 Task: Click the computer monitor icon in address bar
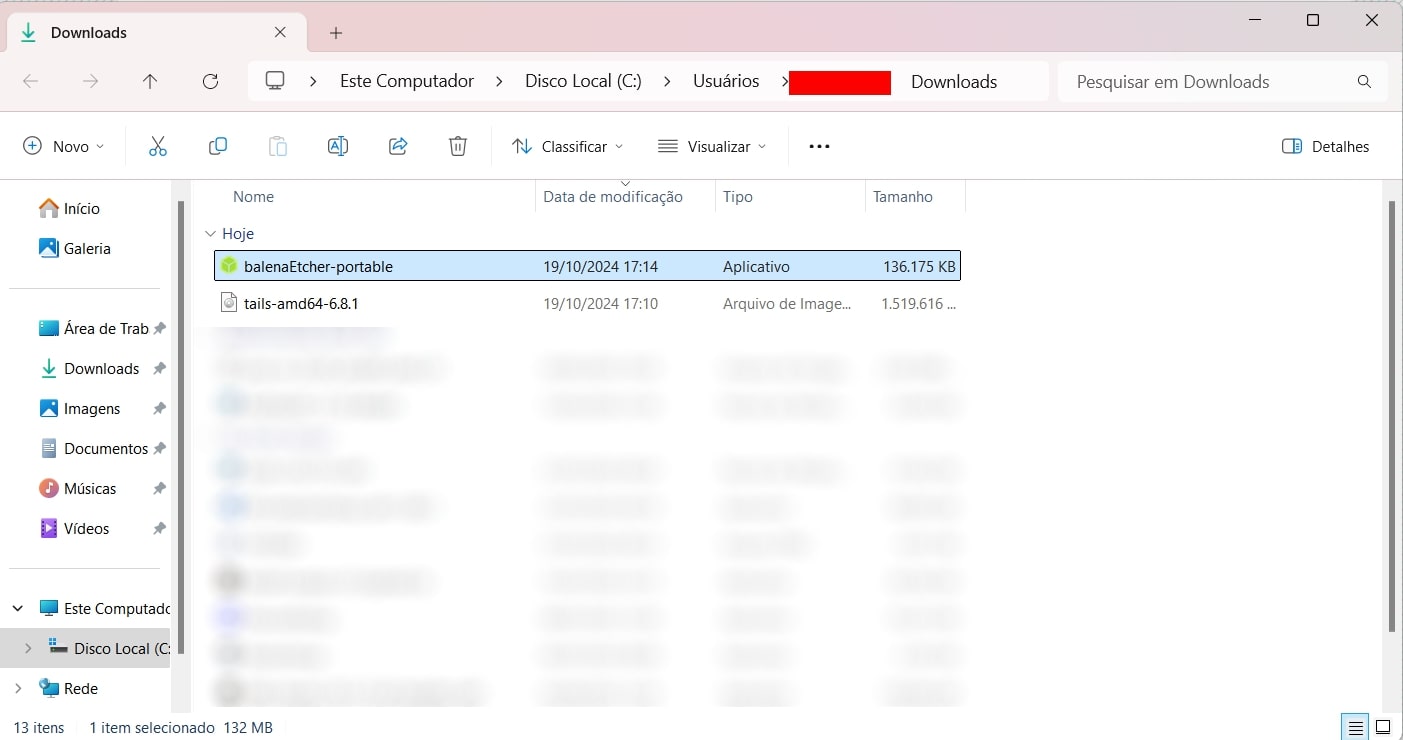275,81
